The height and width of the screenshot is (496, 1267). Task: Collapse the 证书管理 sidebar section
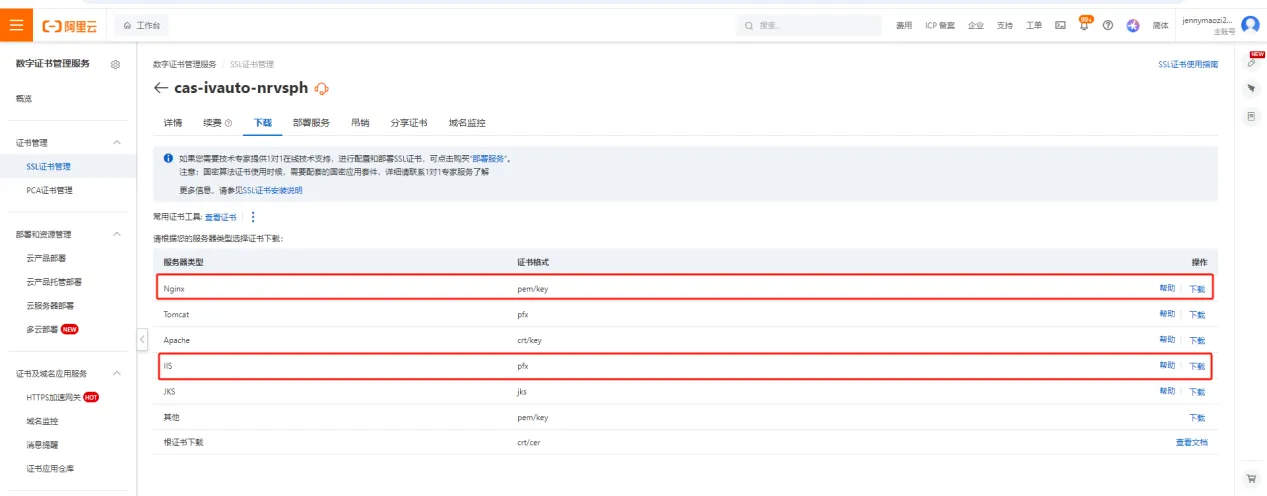[116, 143]
